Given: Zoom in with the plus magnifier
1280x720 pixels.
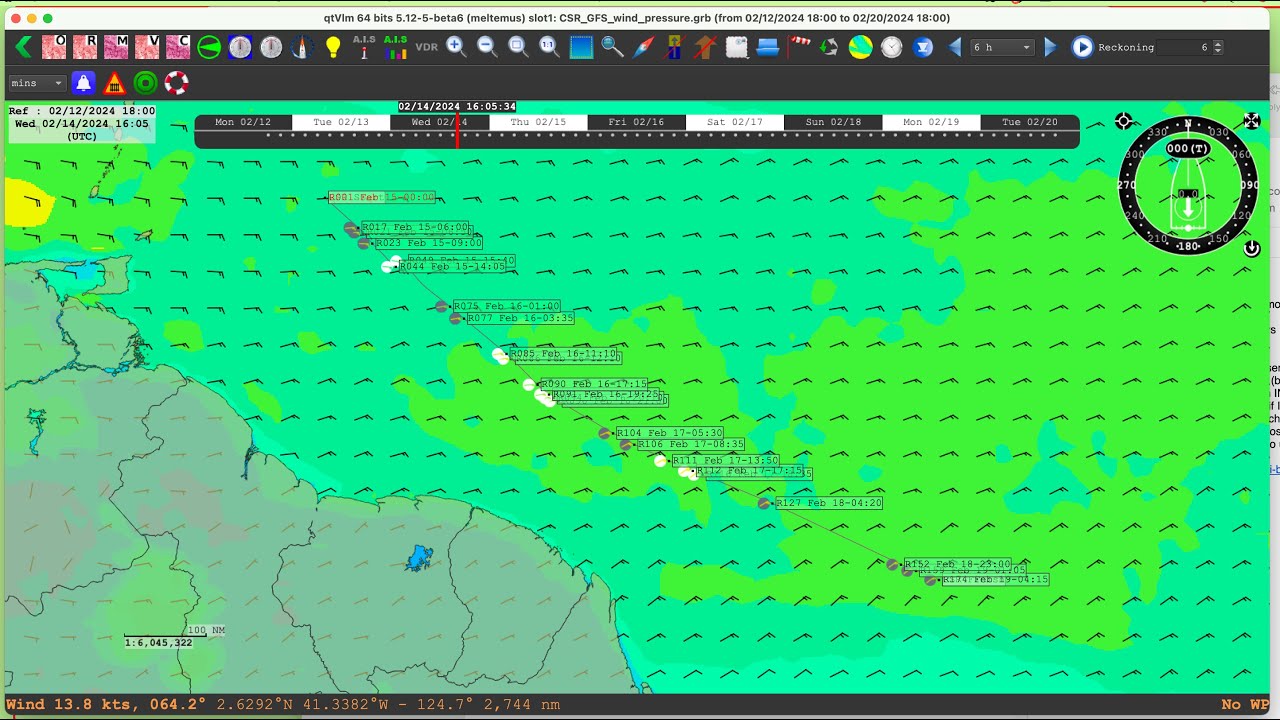Looking at the screenshot, I should (456, 47).
